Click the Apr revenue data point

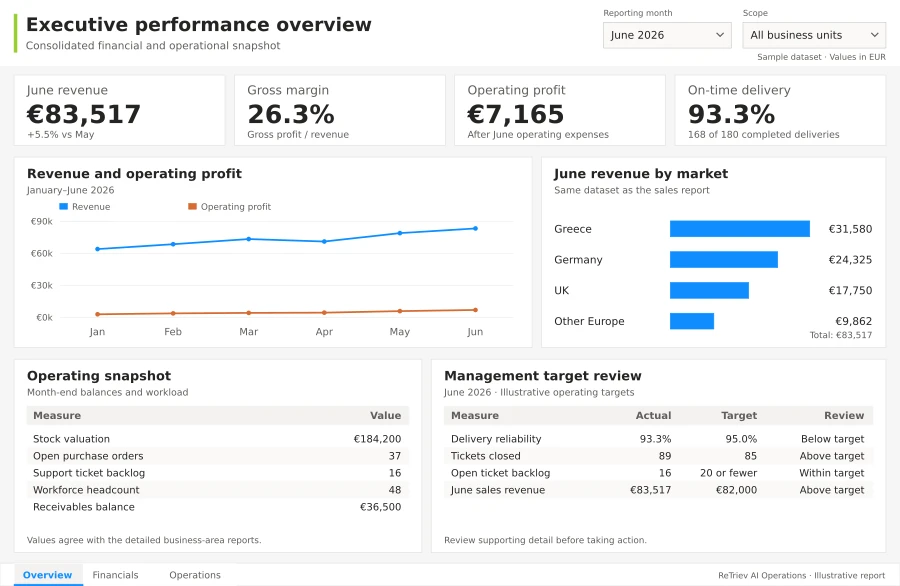pyautogui.click(x=324, y=242)
